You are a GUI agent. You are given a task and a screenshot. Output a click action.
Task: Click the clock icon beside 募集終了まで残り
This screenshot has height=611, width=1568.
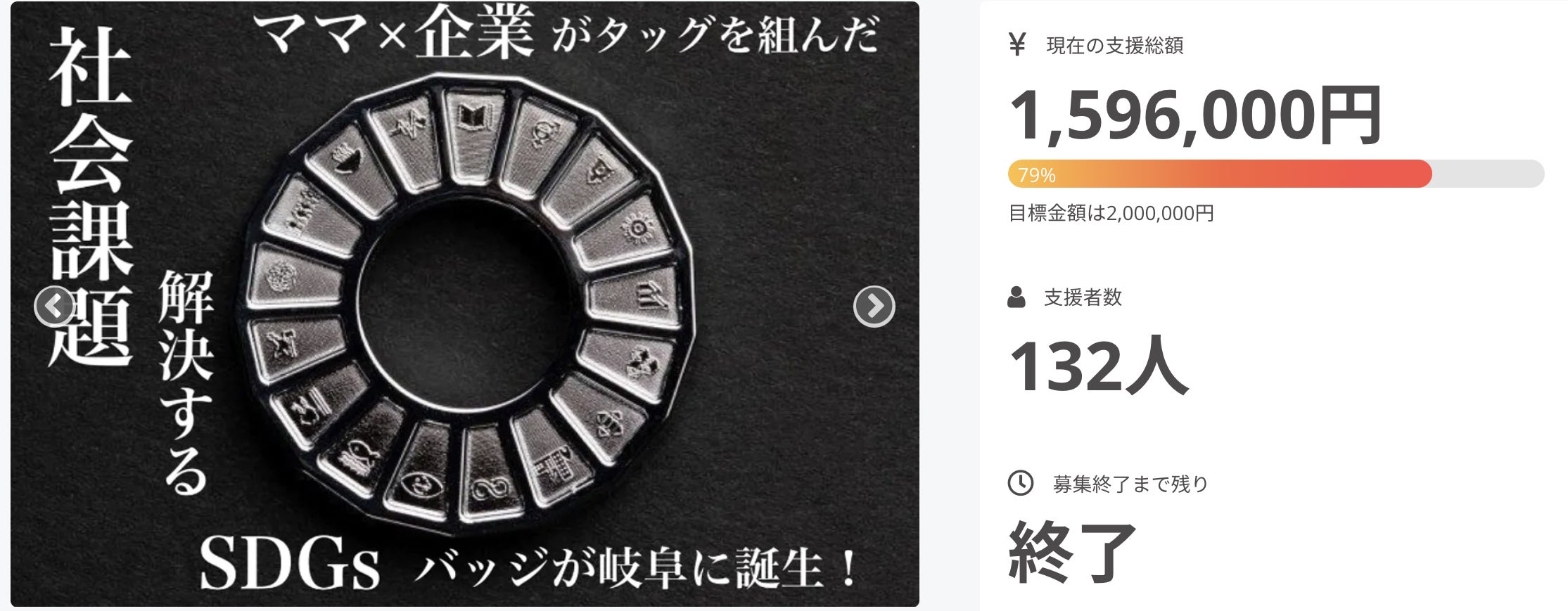pyautogui.click(x=1021, y=483)
